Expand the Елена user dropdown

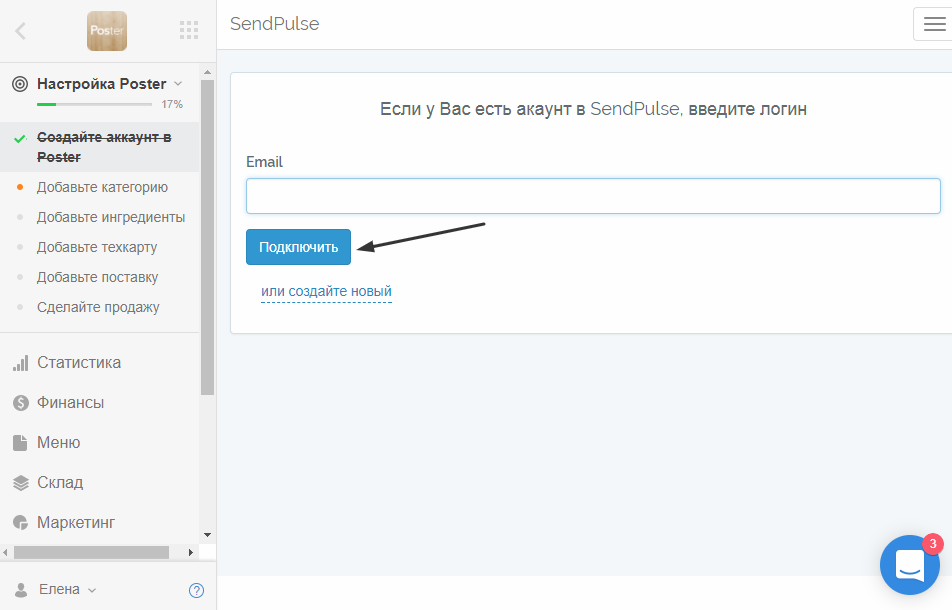(67, 589)
